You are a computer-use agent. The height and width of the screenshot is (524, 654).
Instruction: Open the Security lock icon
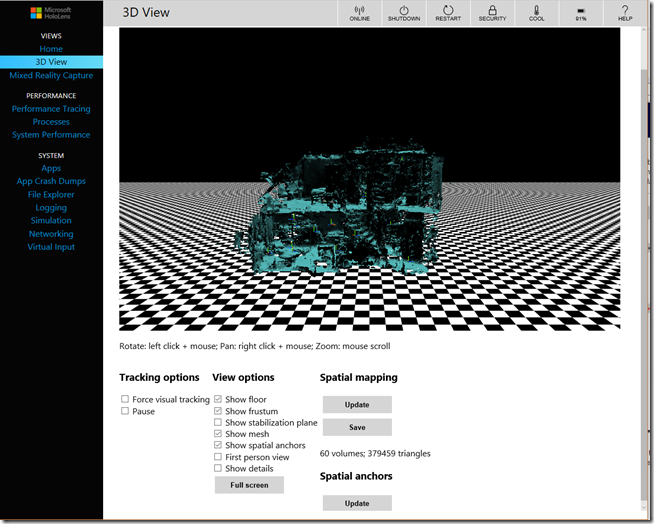492,13
